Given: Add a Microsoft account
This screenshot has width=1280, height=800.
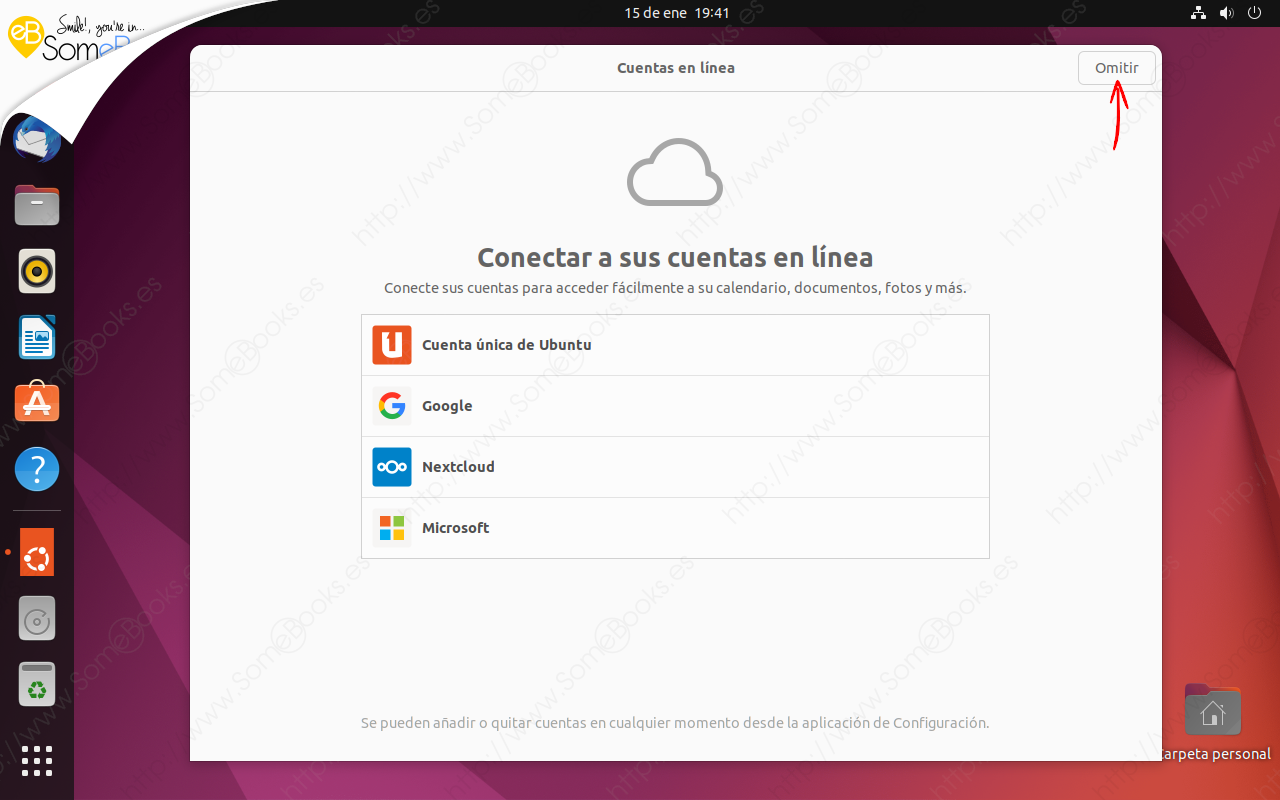Looking at the screenshot, I should pos(675,528).
